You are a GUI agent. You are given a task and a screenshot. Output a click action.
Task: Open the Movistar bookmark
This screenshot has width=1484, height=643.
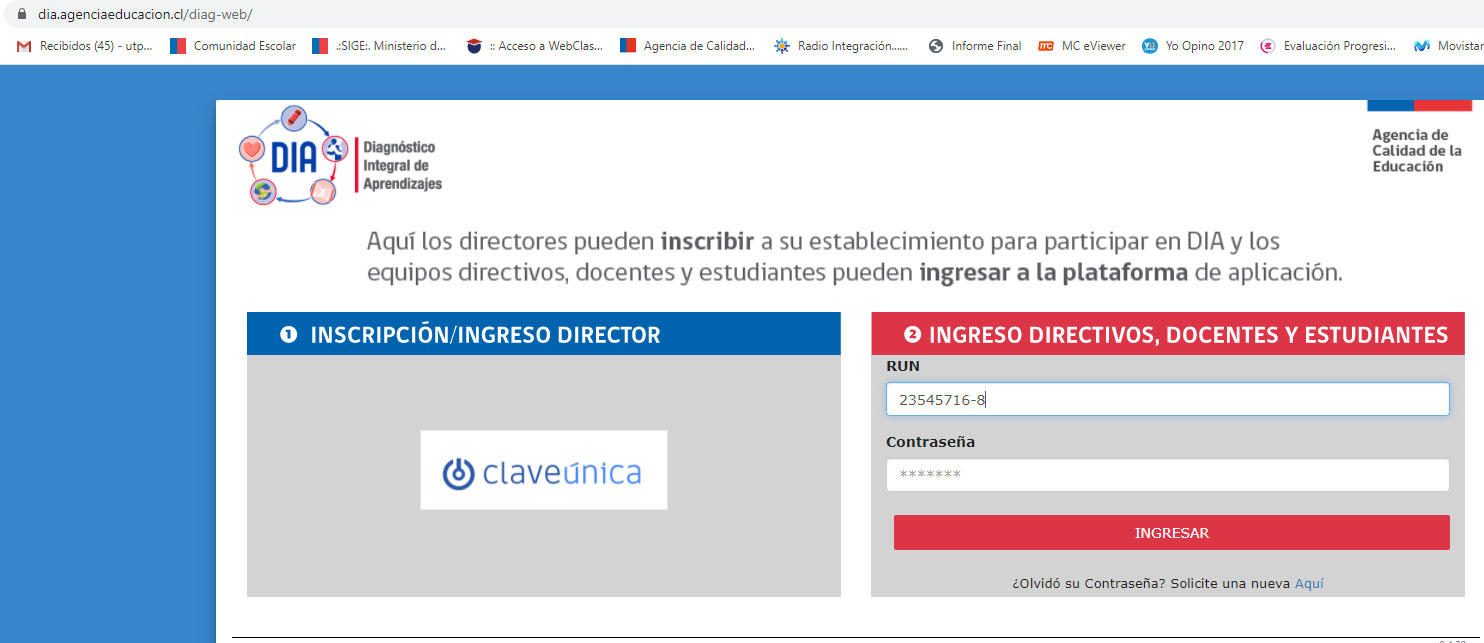1448,46
